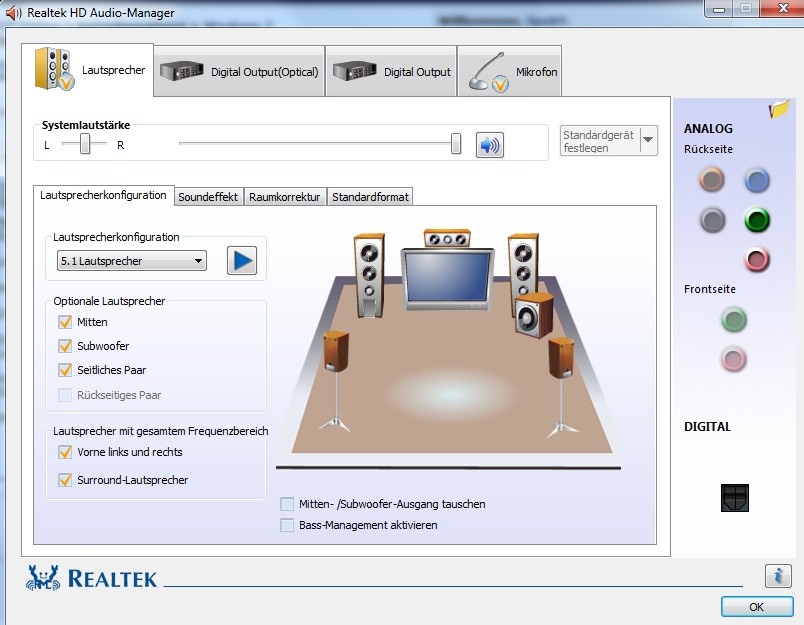
Task: Click the front left tower speaker
Action: point(369,275)
